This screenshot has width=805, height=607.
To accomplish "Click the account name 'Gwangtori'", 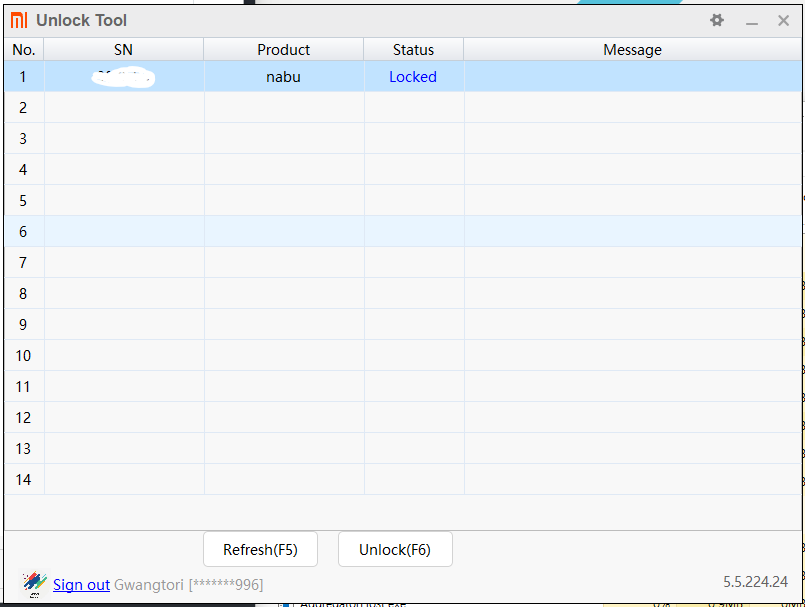I will pos(148,585).
